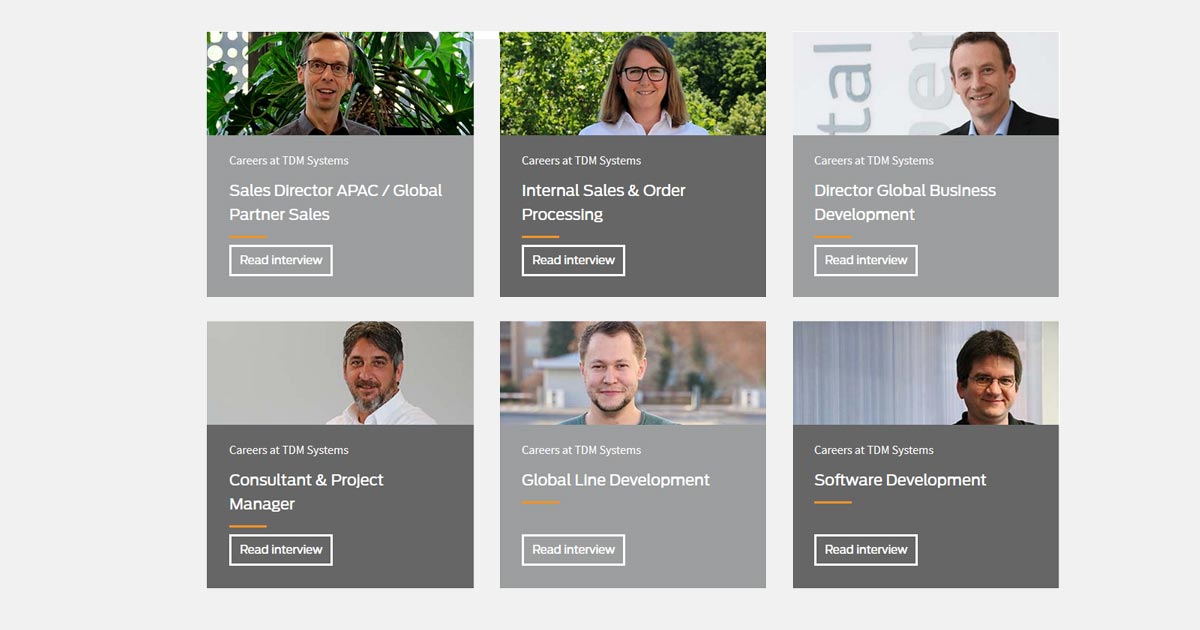The image size is (1200, 630).
Task: Click the Global Line Development heading
Action: pyautogui.click(x=615, y=480)
